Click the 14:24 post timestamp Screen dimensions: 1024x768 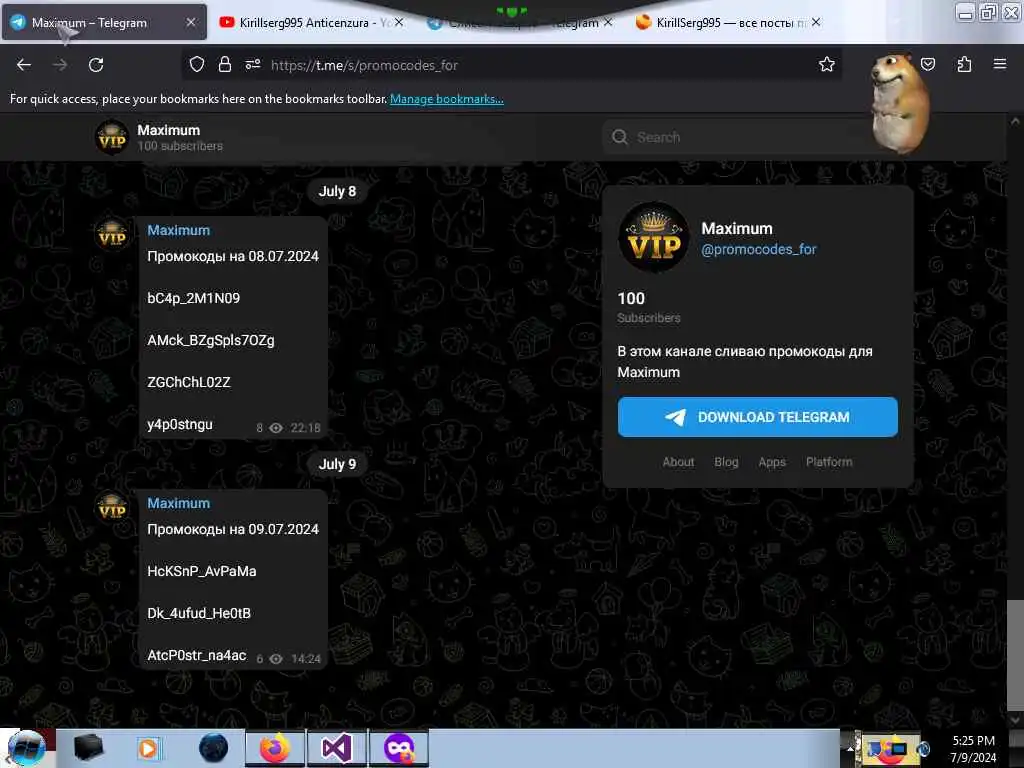(x=306, y=659)
